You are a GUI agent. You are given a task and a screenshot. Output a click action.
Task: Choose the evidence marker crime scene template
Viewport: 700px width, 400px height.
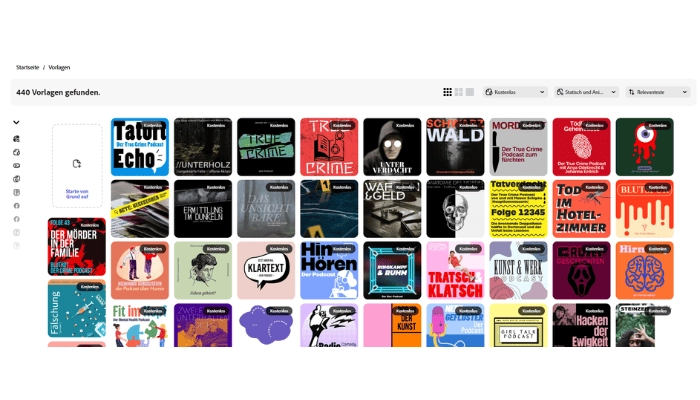tap(329, 208)
